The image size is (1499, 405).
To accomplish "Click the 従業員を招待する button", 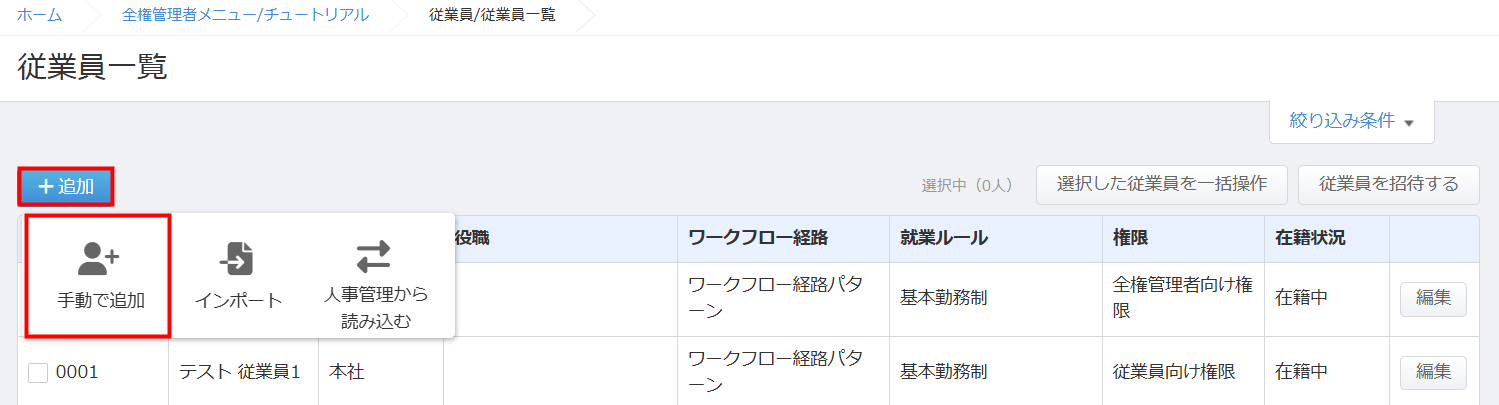I will [x=1388, y=184].
